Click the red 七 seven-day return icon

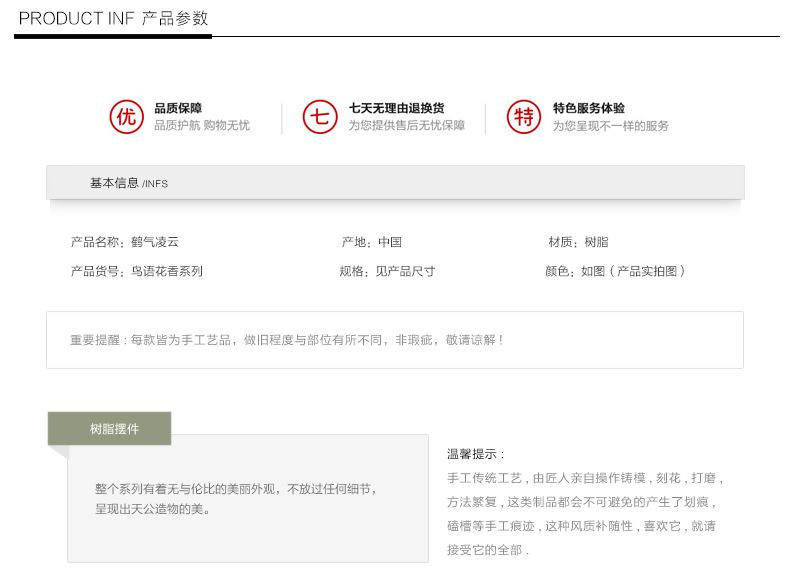coord(319,117)
